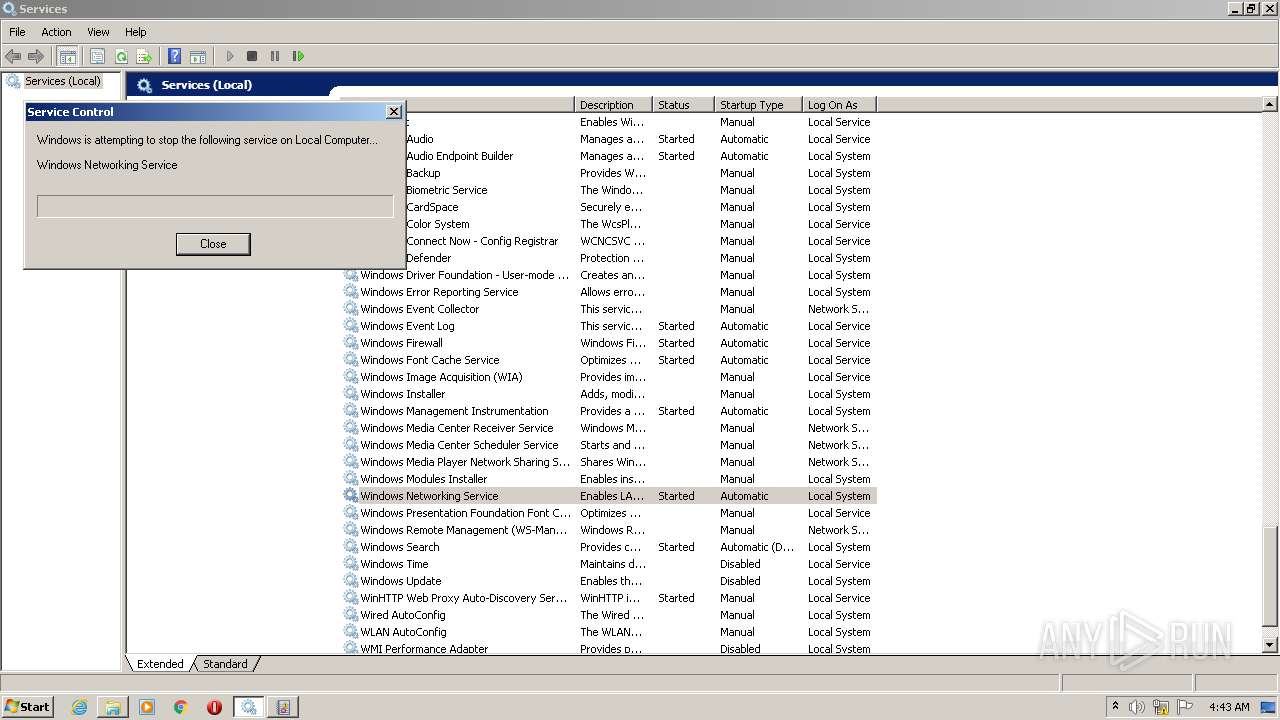Open the Action menu
The width and height of the screenshot is (1280, 720).
click(x=56, y=32)
